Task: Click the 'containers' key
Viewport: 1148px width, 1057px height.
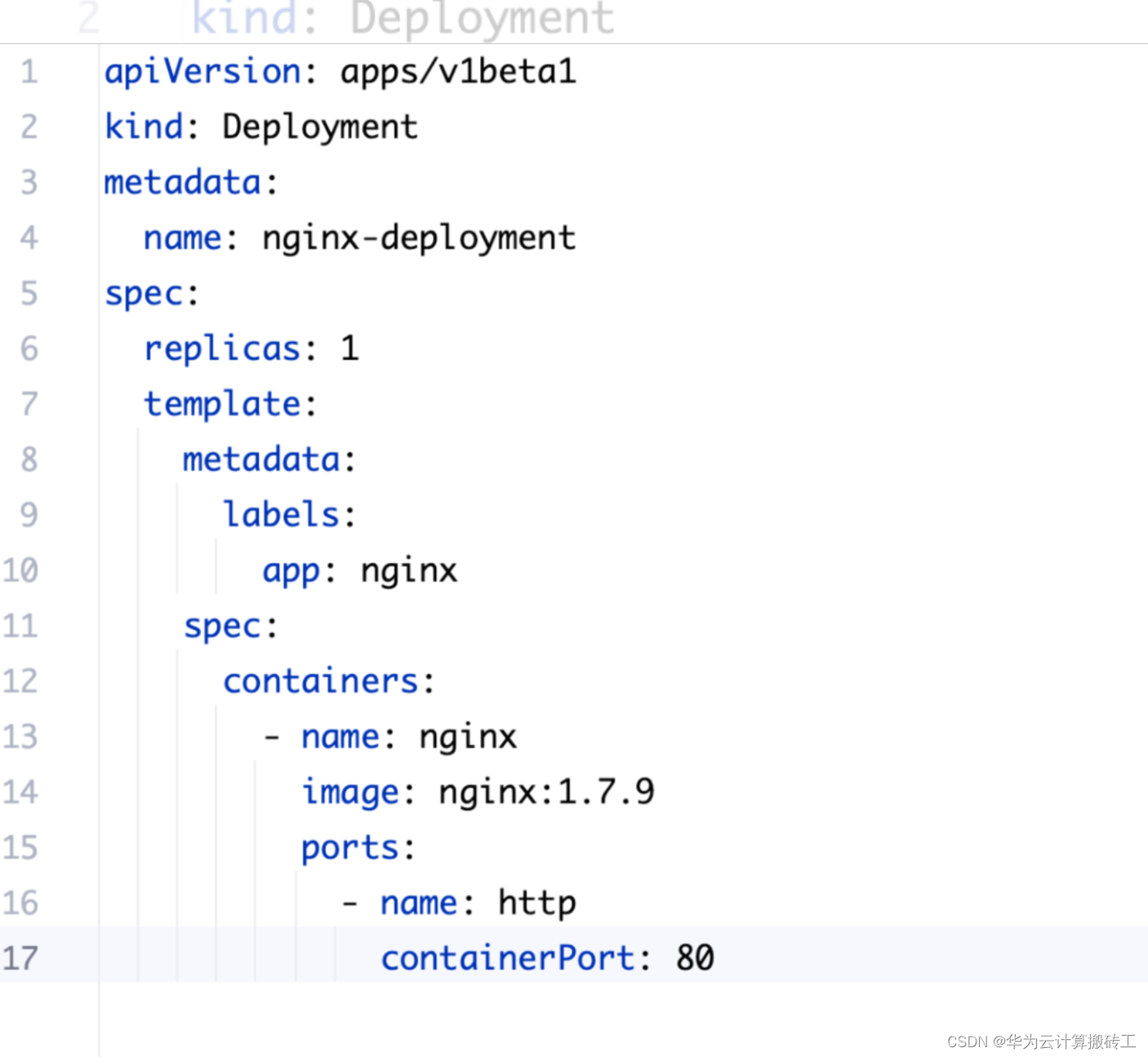Action: coord(320,682)
